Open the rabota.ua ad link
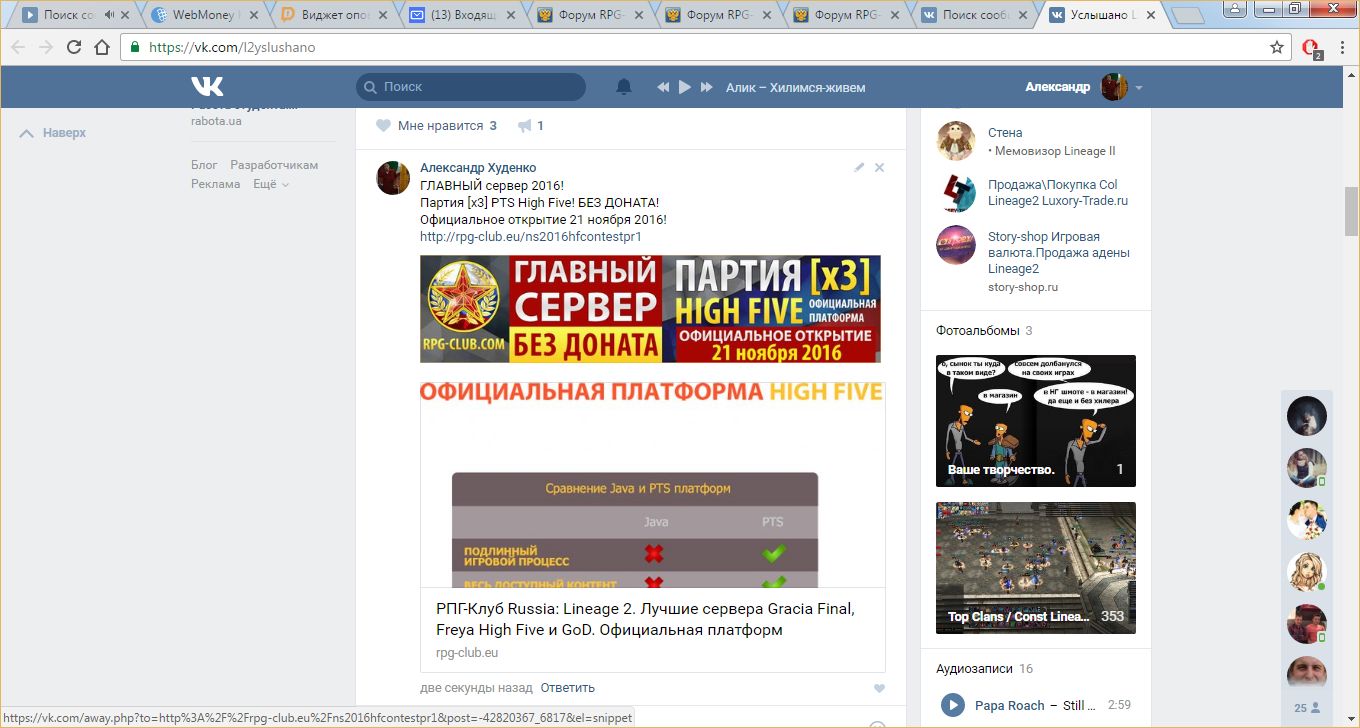The width and height of the screenshot is (1360, 728). tap(216, 121)
